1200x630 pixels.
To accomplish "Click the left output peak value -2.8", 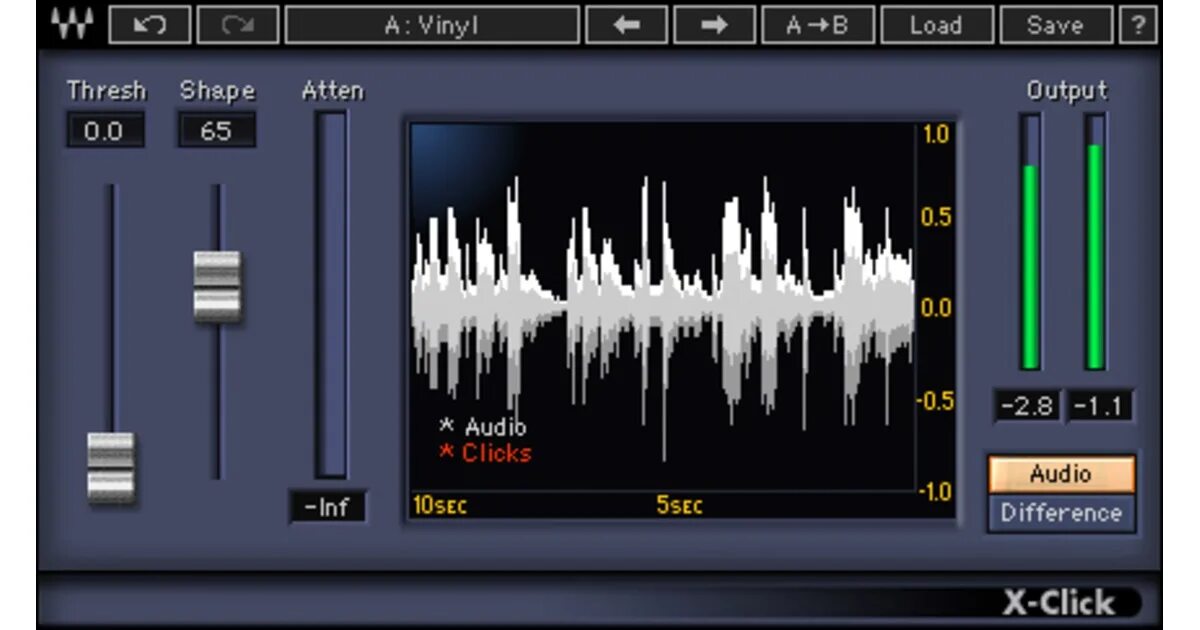I will coord(1026,406).
